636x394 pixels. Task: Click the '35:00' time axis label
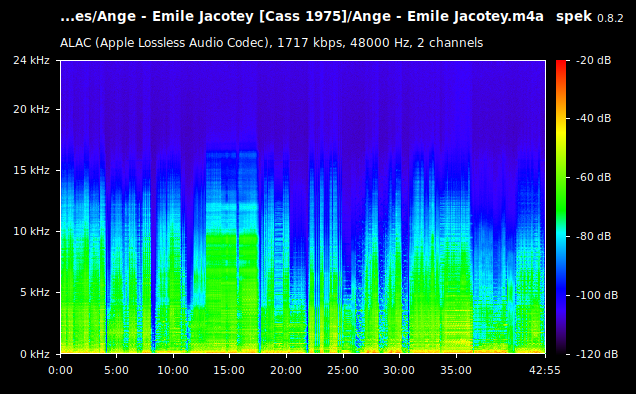pyautogui.click(x=456, y=370)
